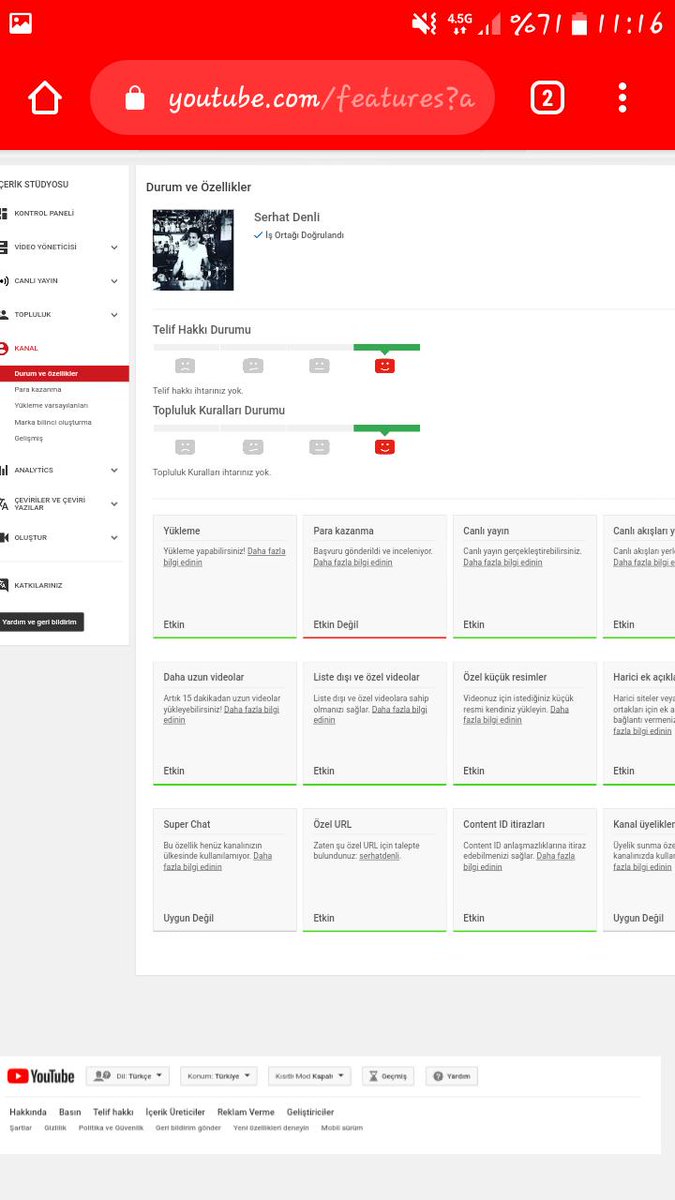Open the Kontrol Paneli menu item

(44, 213)
